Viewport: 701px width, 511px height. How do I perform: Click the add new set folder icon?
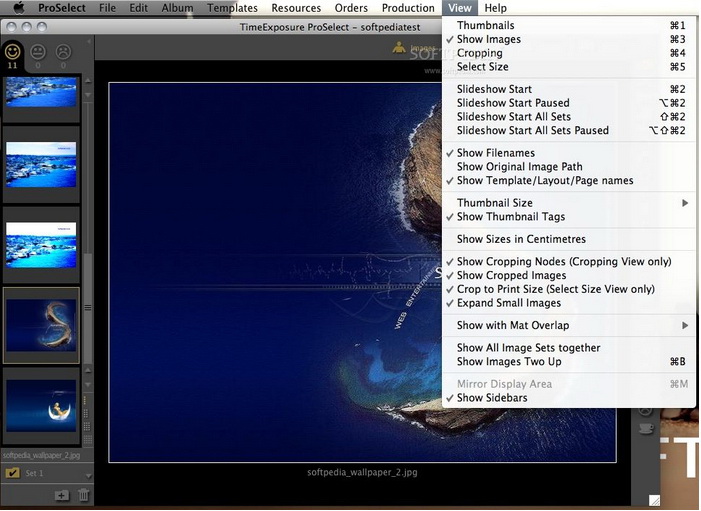[x=62, y=494]
